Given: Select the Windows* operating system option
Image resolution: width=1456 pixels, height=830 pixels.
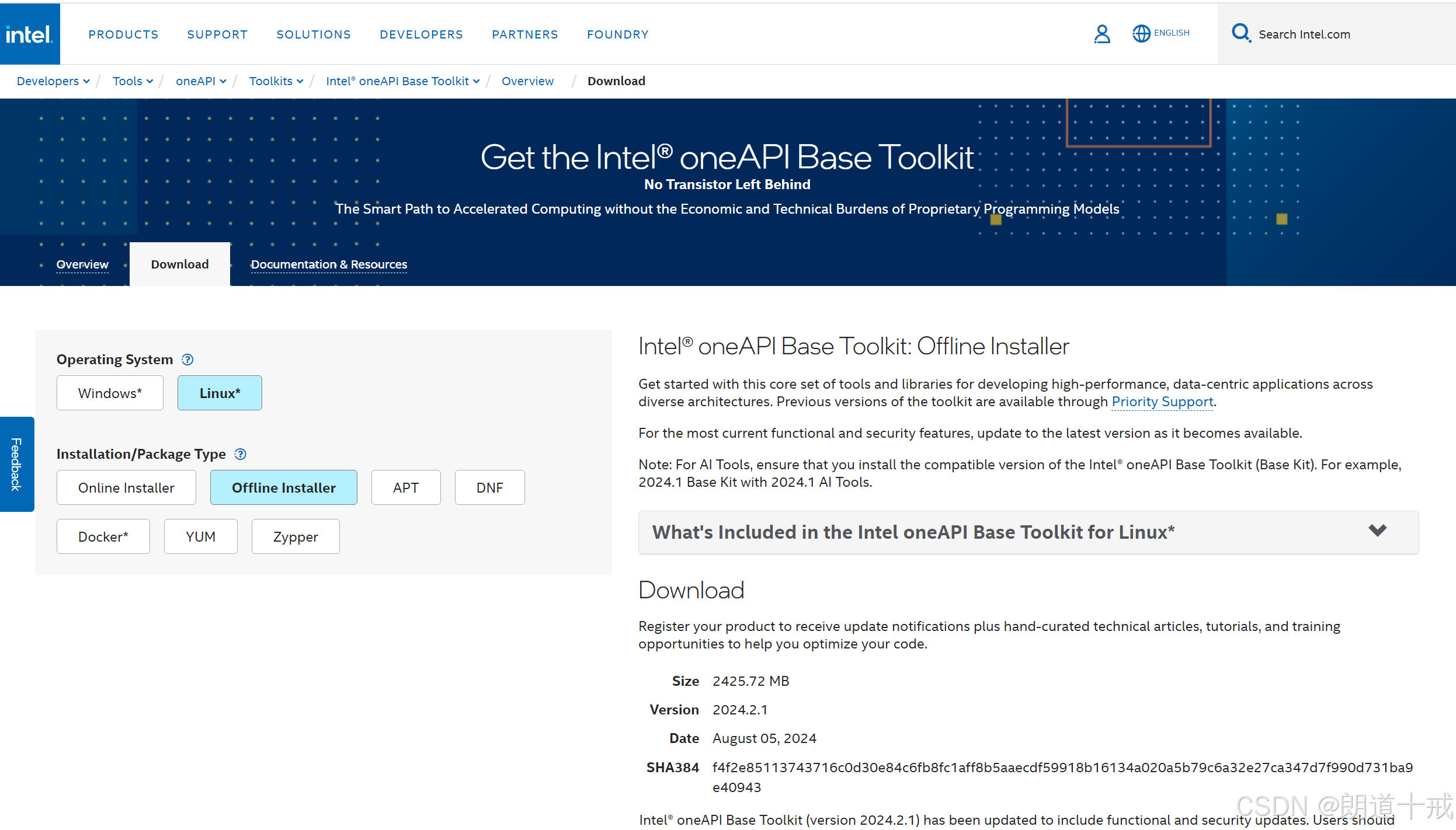Looking at the screenshot, I should click(110, 393).
